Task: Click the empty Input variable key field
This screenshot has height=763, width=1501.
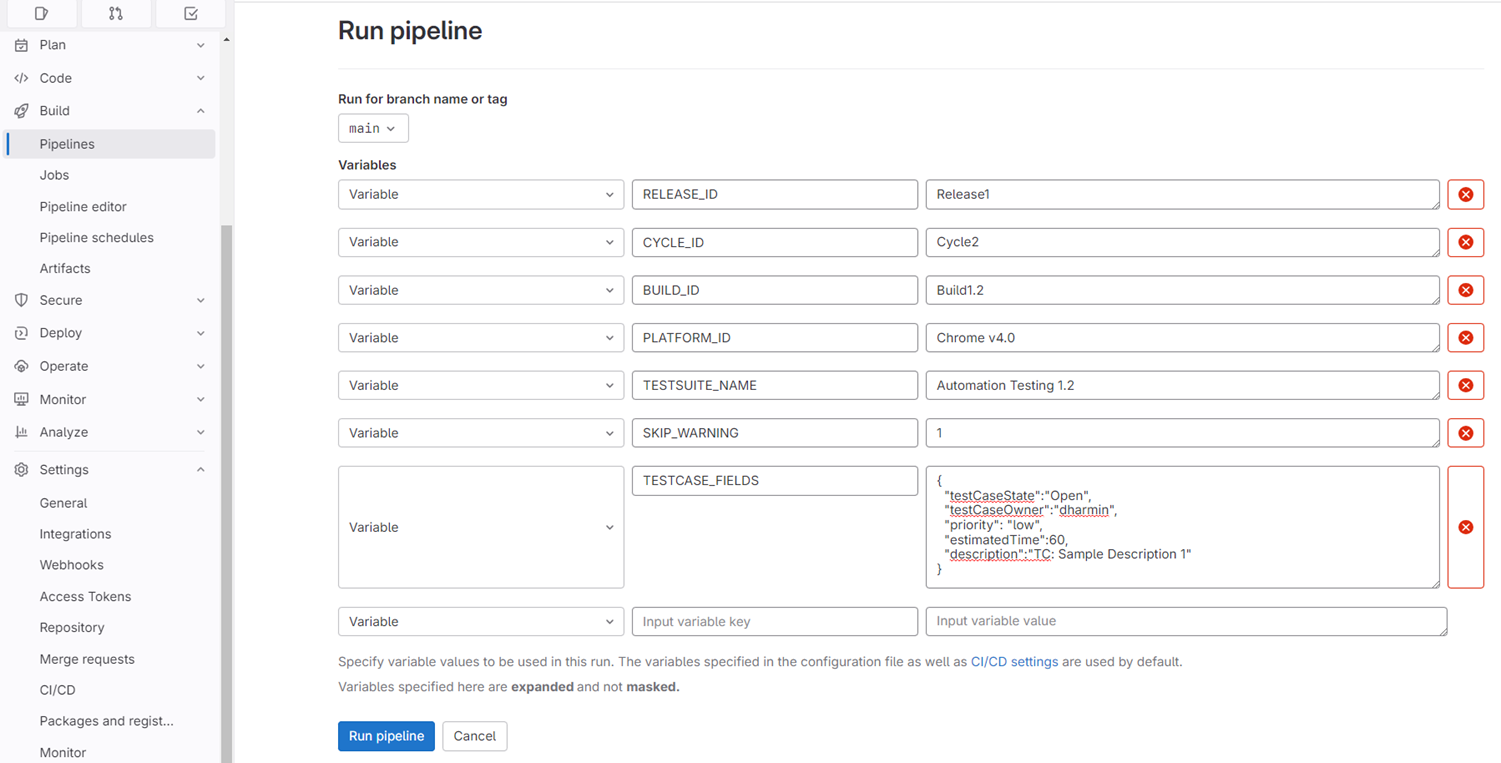Action: [774, 621]
